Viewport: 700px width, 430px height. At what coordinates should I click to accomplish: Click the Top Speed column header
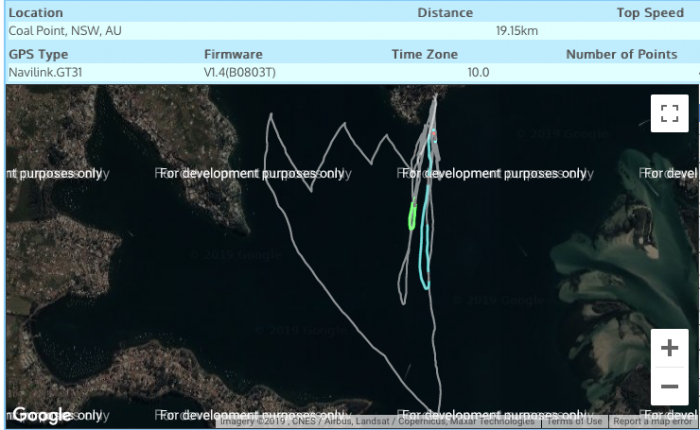(x=650, y=13)
